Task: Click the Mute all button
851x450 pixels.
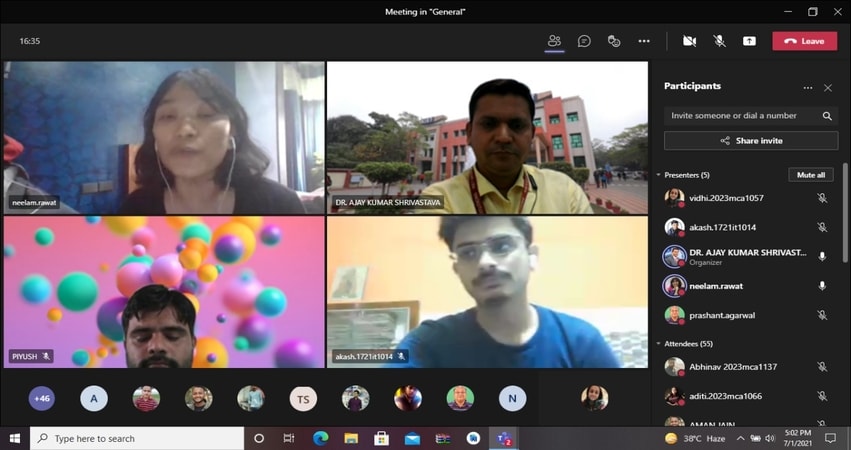Action: pos(810,175)
